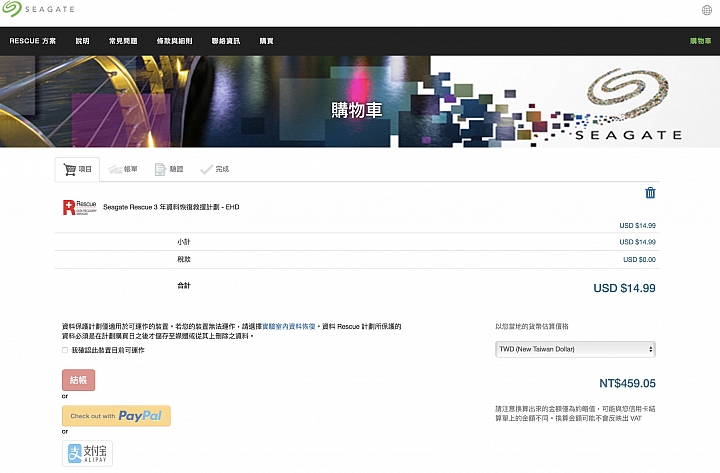Open the 說明 menu item
This screenshot has height=473, width=720.
tap(82, 41)
